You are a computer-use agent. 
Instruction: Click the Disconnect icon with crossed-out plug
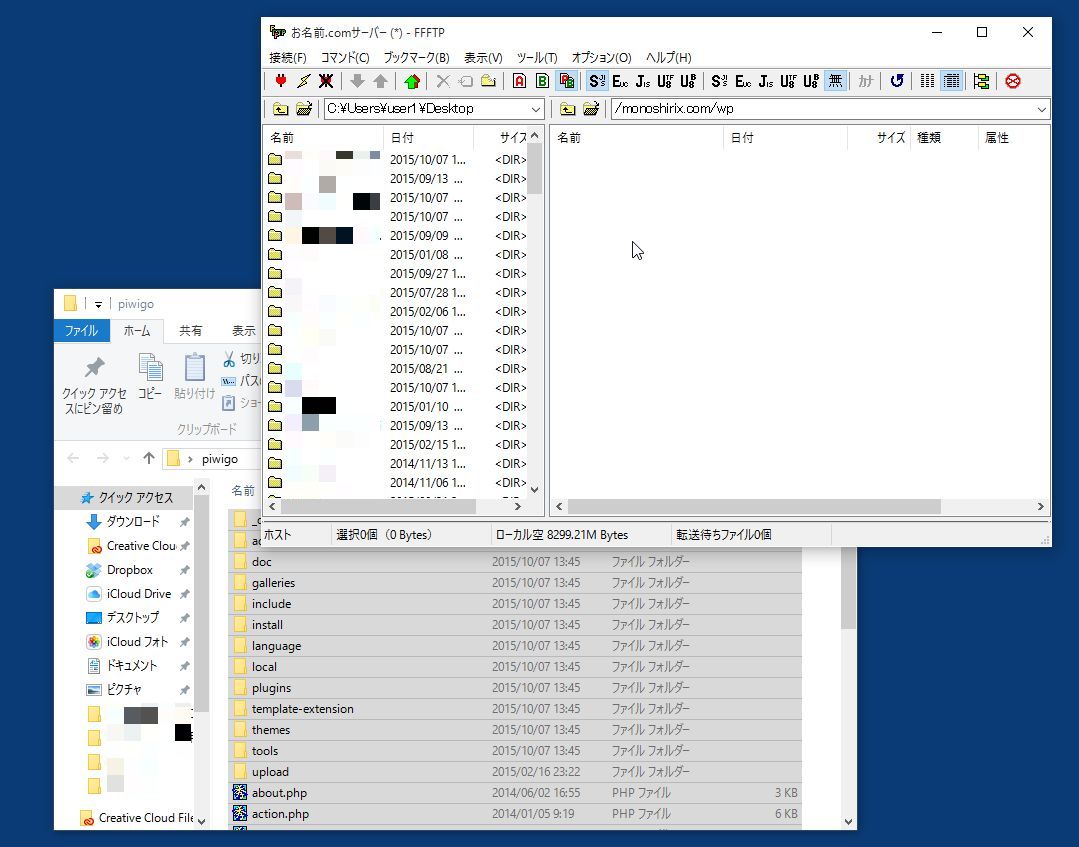(x=326, y=81)
